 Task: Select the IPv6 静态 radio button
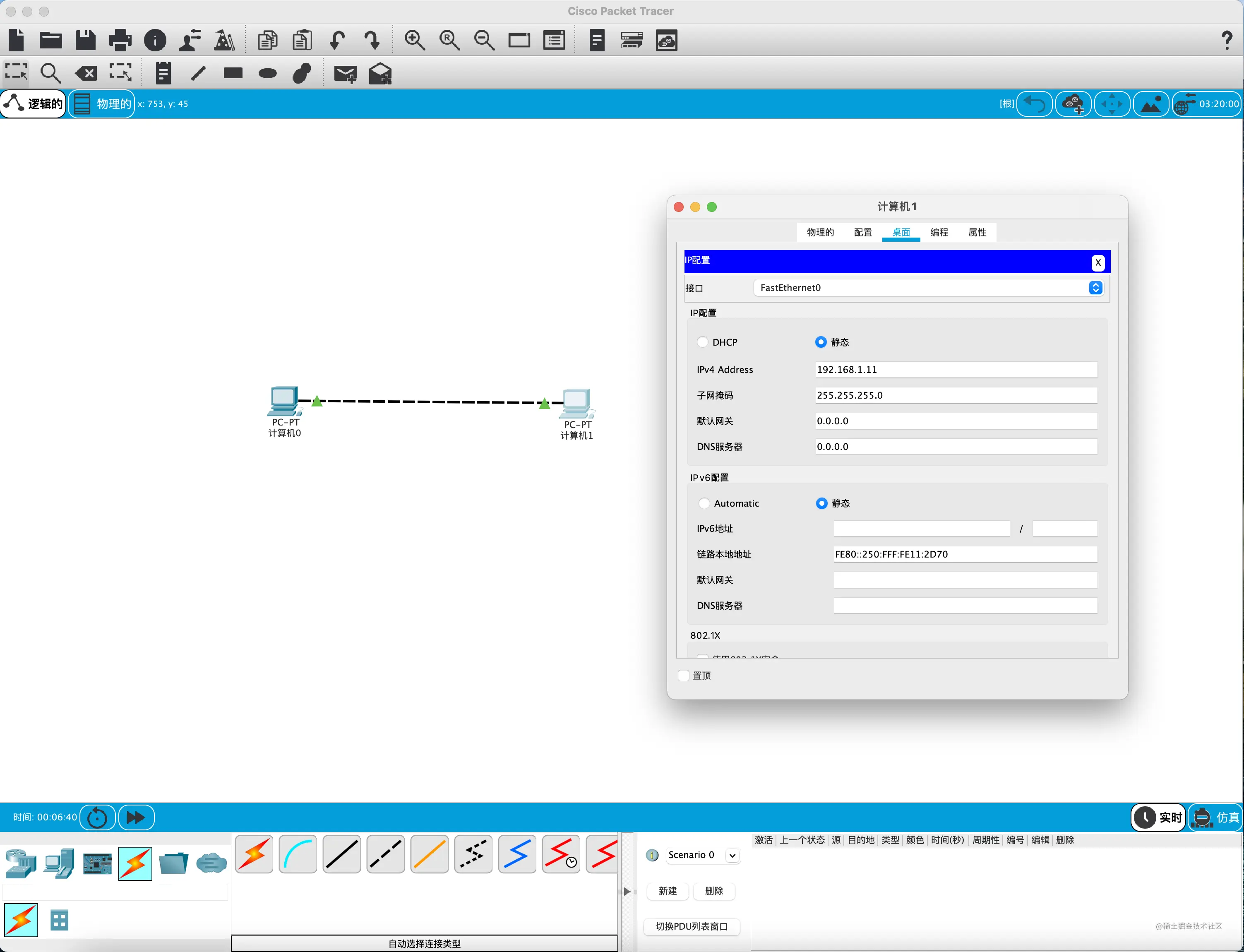[821, 503]
